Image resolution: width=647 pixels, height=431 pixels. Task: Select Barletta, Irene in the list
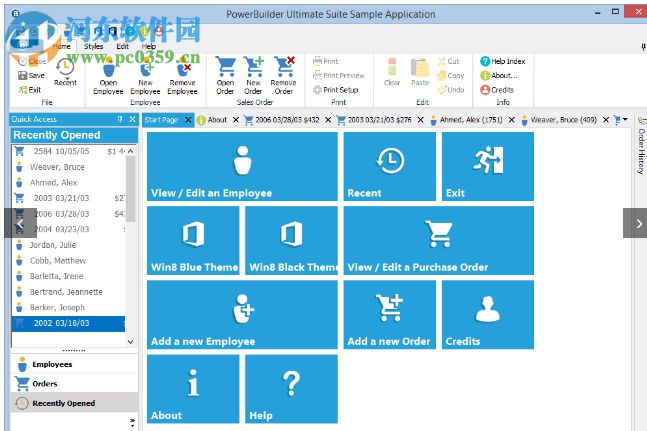(x=68, y=276)
